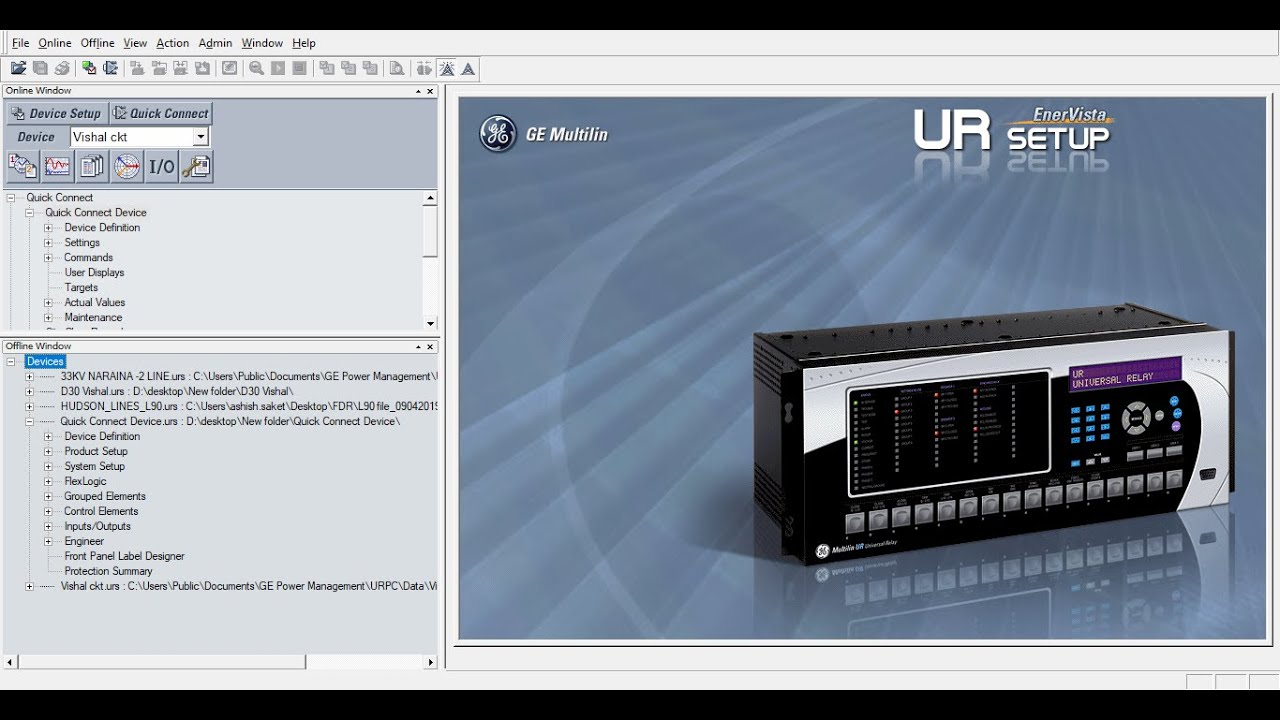Expand Actual Values node

point(48,303)
